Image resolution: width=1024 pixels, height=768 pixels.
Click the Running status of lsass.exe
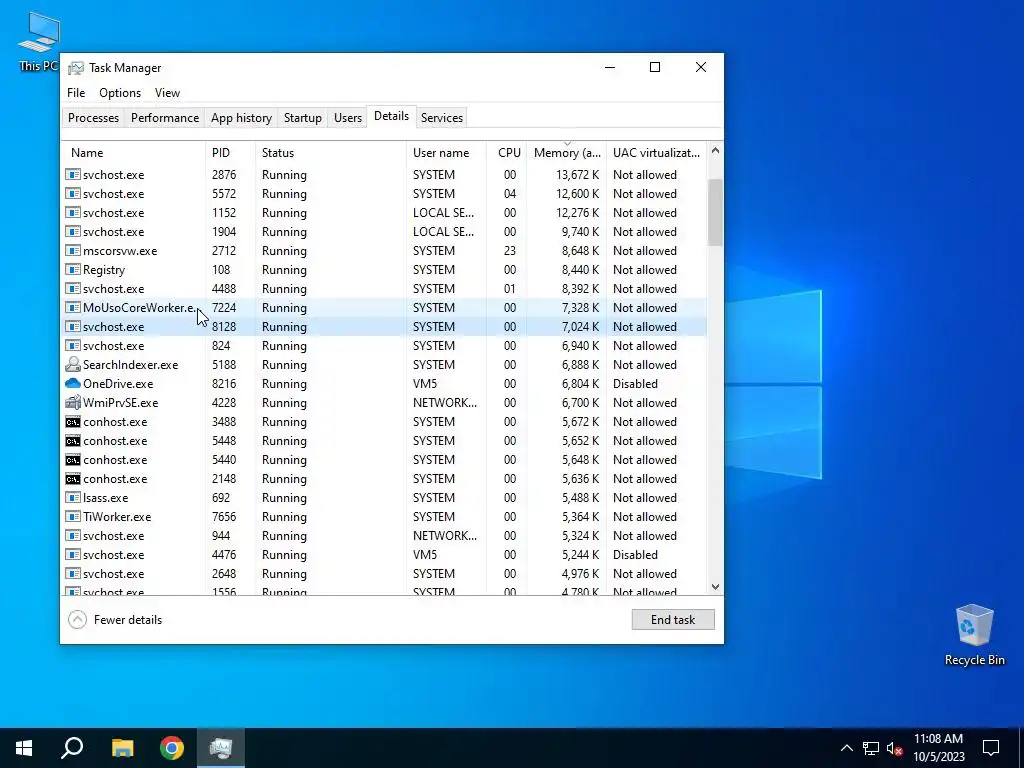284,498
